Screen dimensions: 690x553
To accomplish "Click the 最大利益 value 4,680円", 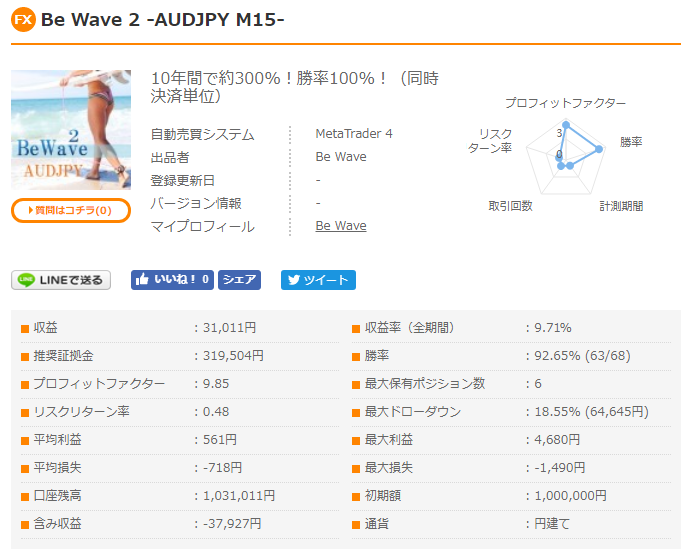I will pyautogui.click(x=557, y=439).
